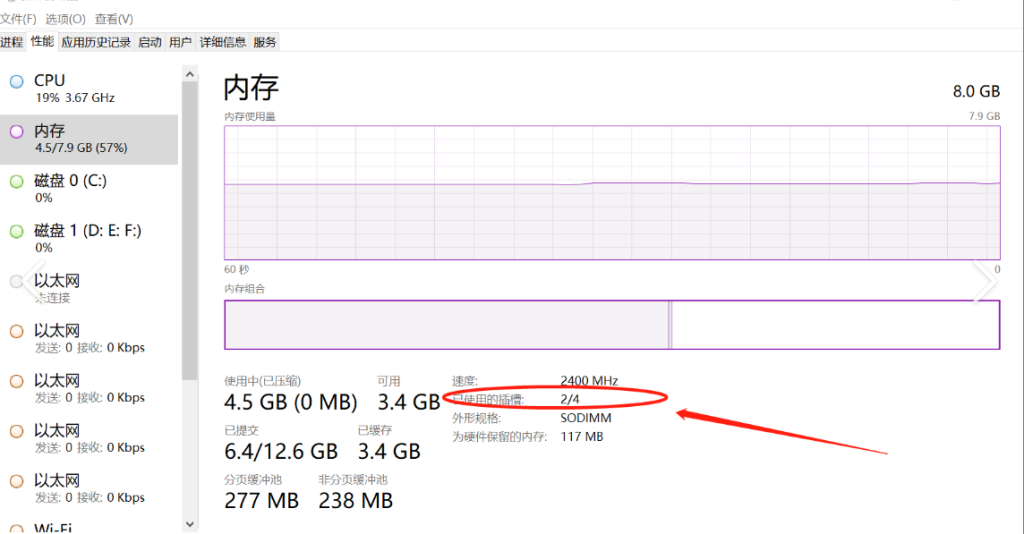
Task: Click the sidebar scrollbar down arrow
Action: click(189, 524)
